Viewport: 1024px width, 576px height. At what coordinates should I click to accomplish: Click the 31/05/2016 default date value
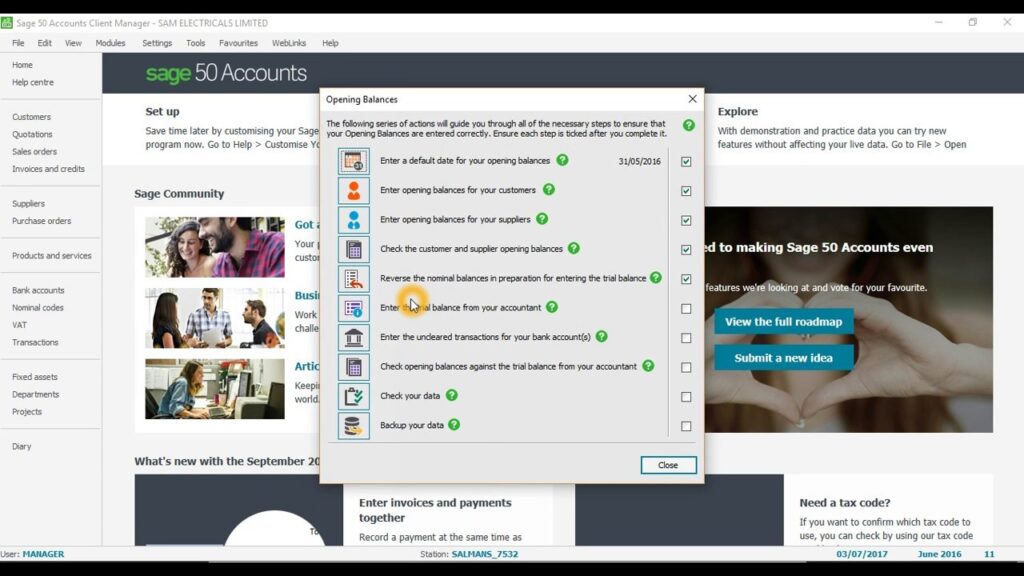[x=639, y=161]
